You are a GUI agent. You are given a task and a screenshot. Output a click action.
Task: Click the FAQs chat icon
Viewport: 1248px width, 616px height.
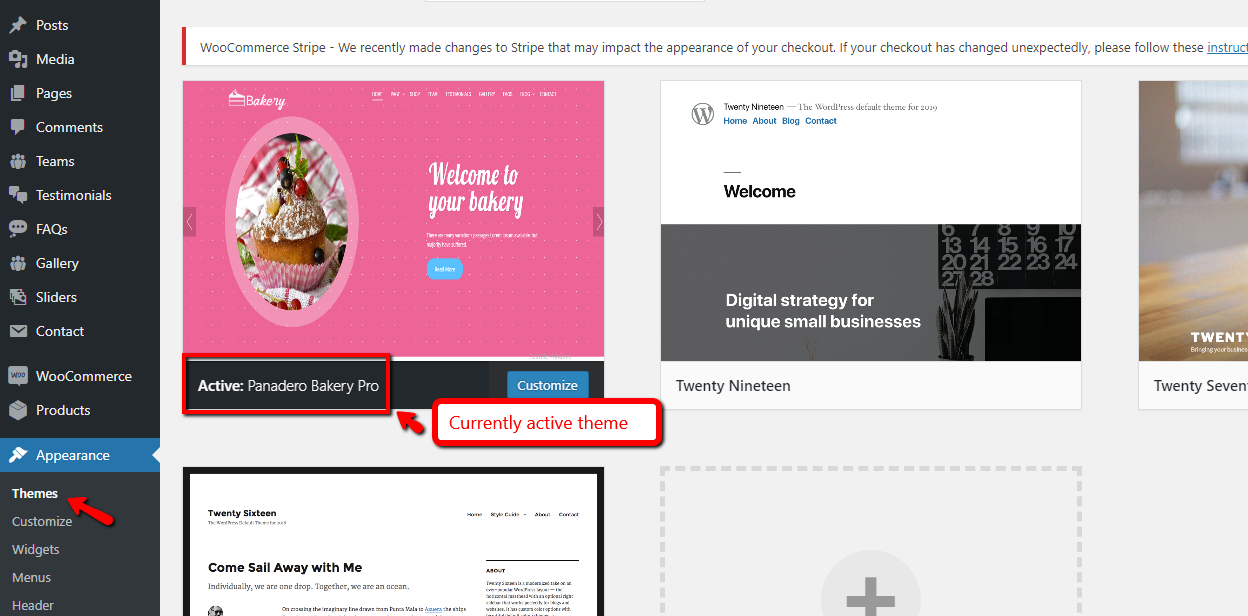(18, 229)
